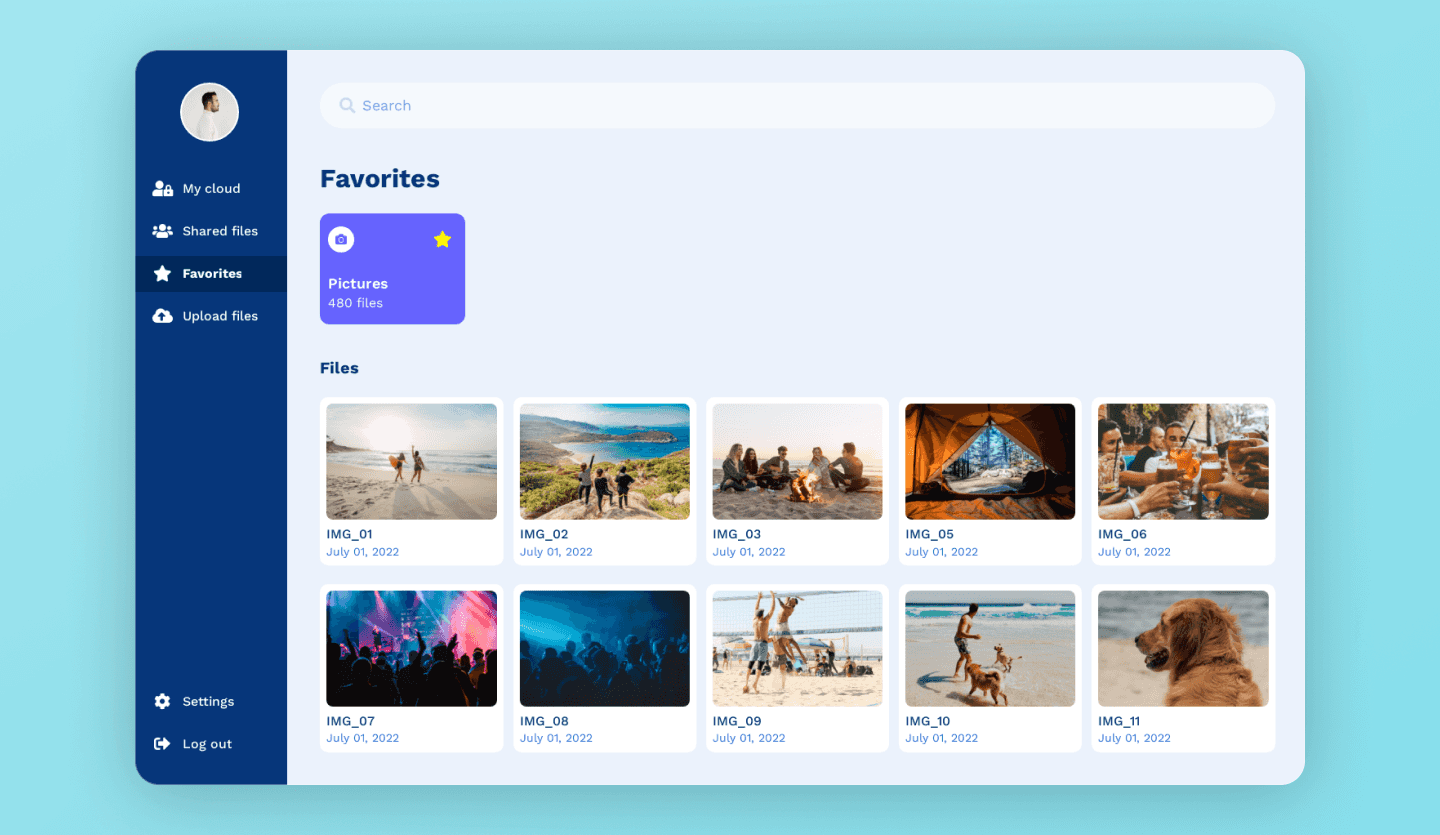Open the IMG_07 concert photo thumbnail

pos(411,648)
